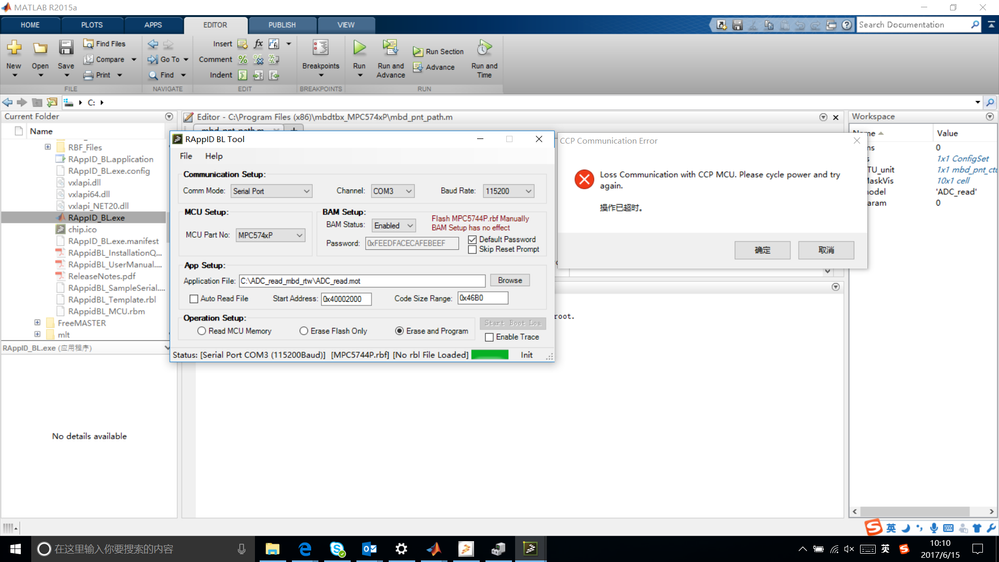Viewport: 999px width, 562px height.
Task: Expand the FreeMASTER folder
Action: point(37,323)
